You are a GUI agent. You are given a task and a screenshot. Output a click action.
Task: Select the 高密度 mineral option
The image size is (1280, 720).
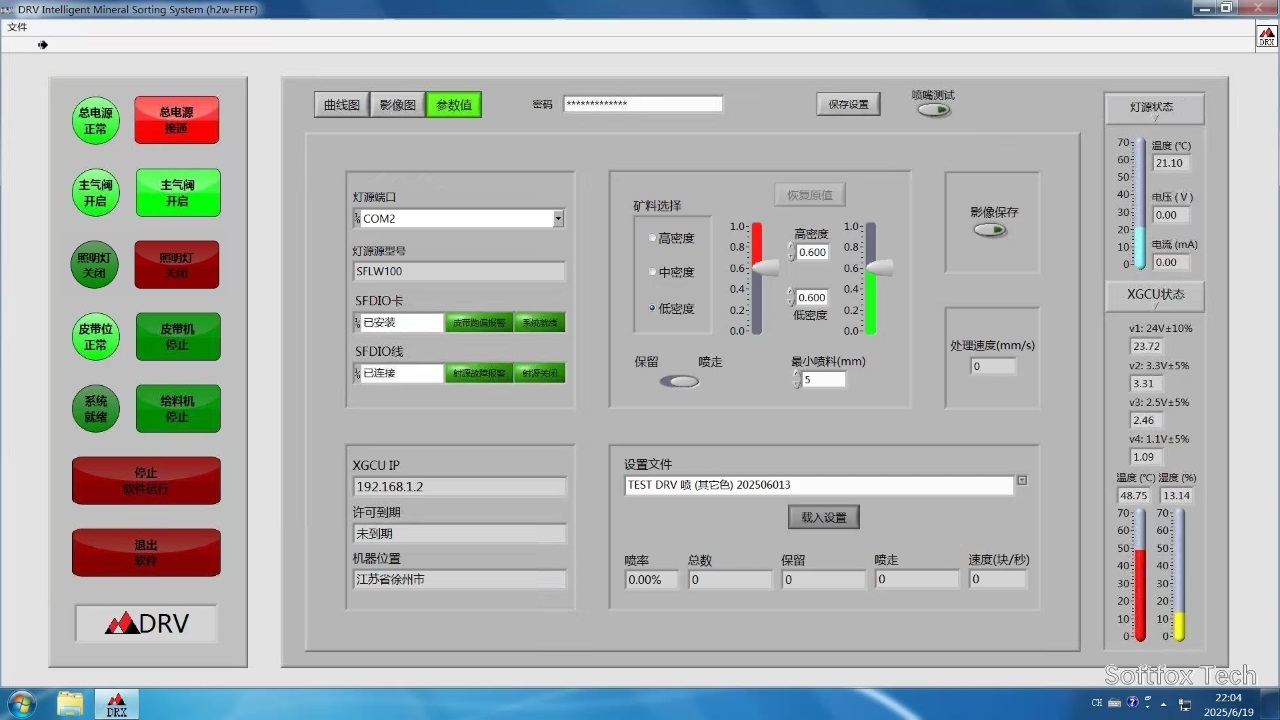(x=651, y=237)
